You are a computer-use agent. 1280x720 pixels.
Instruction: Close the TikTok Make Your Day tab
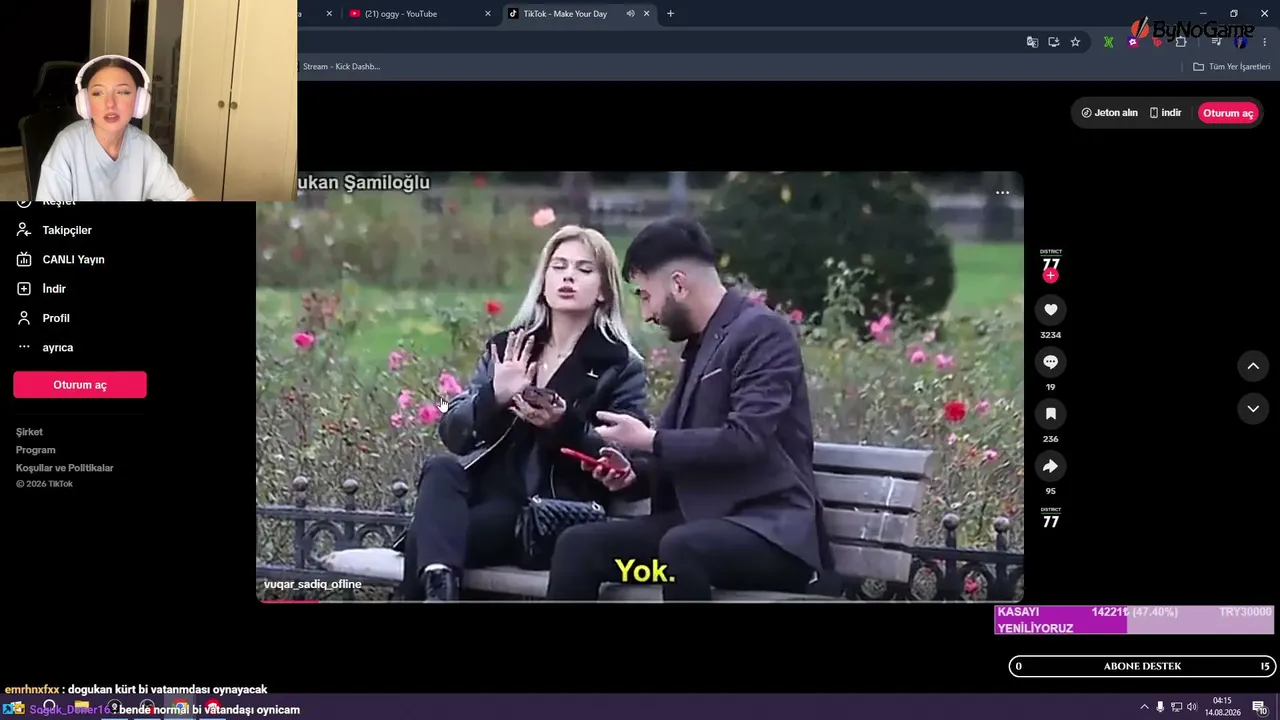click(x=647, y=14)
